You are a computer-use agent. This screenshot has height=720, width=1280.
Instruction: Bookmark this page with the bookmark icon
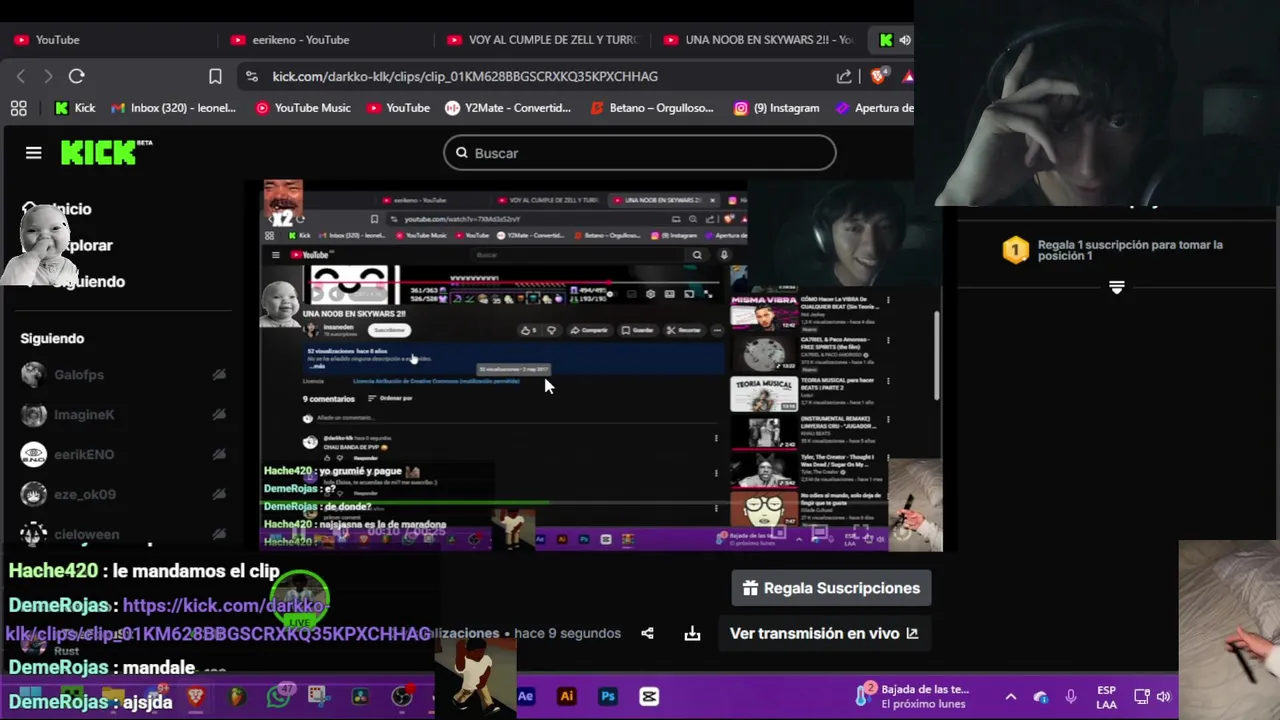pos(215,76)
